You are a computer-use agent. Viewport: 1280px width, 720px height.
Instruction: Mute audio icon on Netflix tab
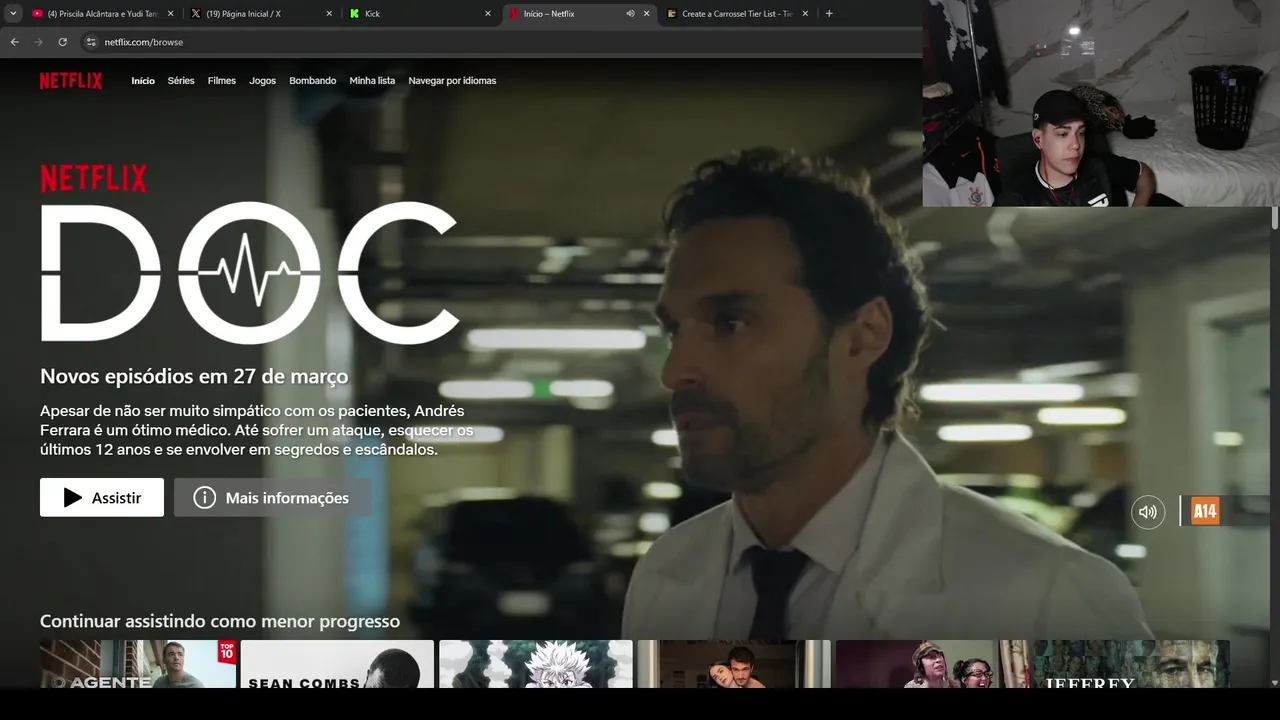tap(630, 14)
